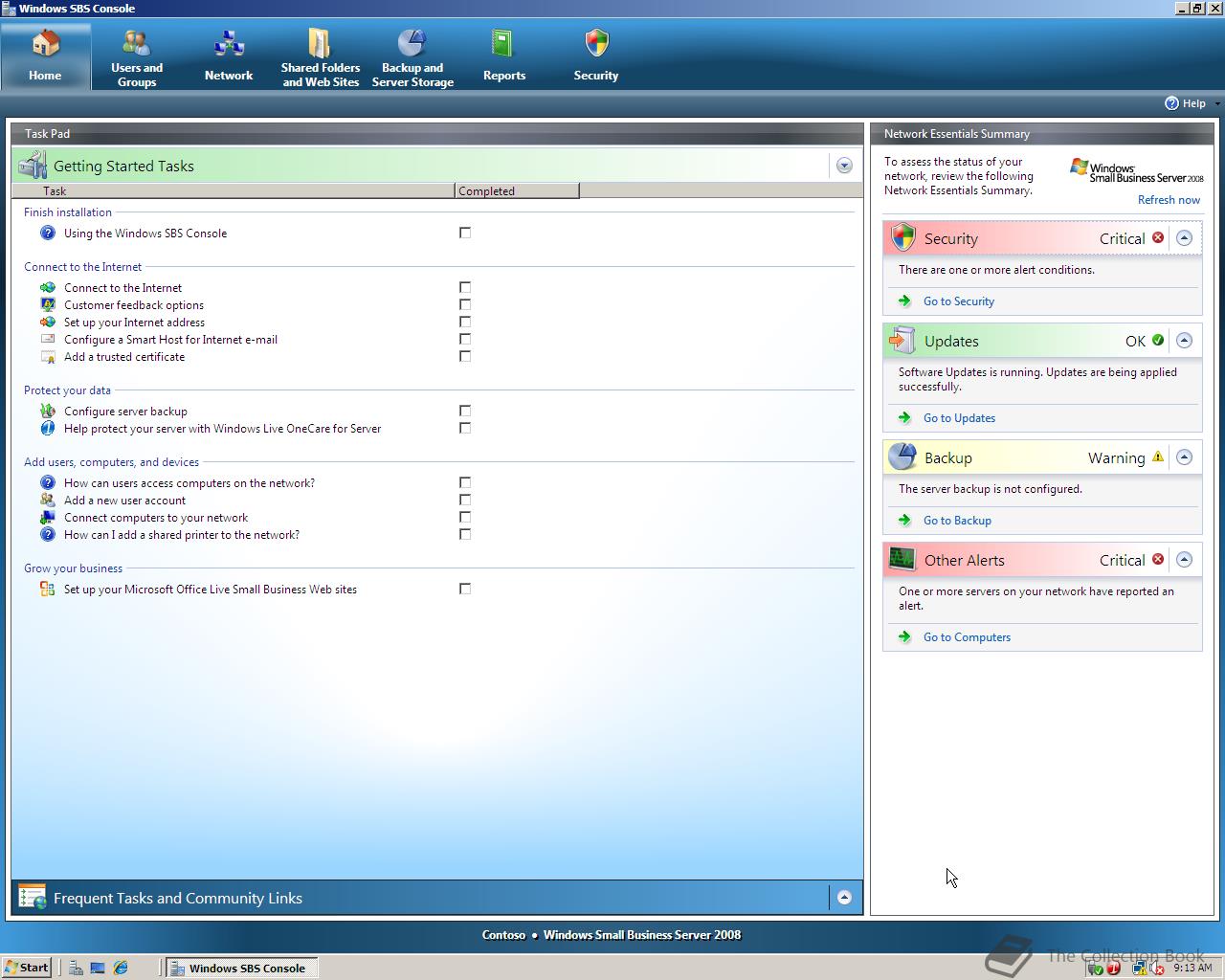Switch to Users and Groups tab

[x=137, y=56]
